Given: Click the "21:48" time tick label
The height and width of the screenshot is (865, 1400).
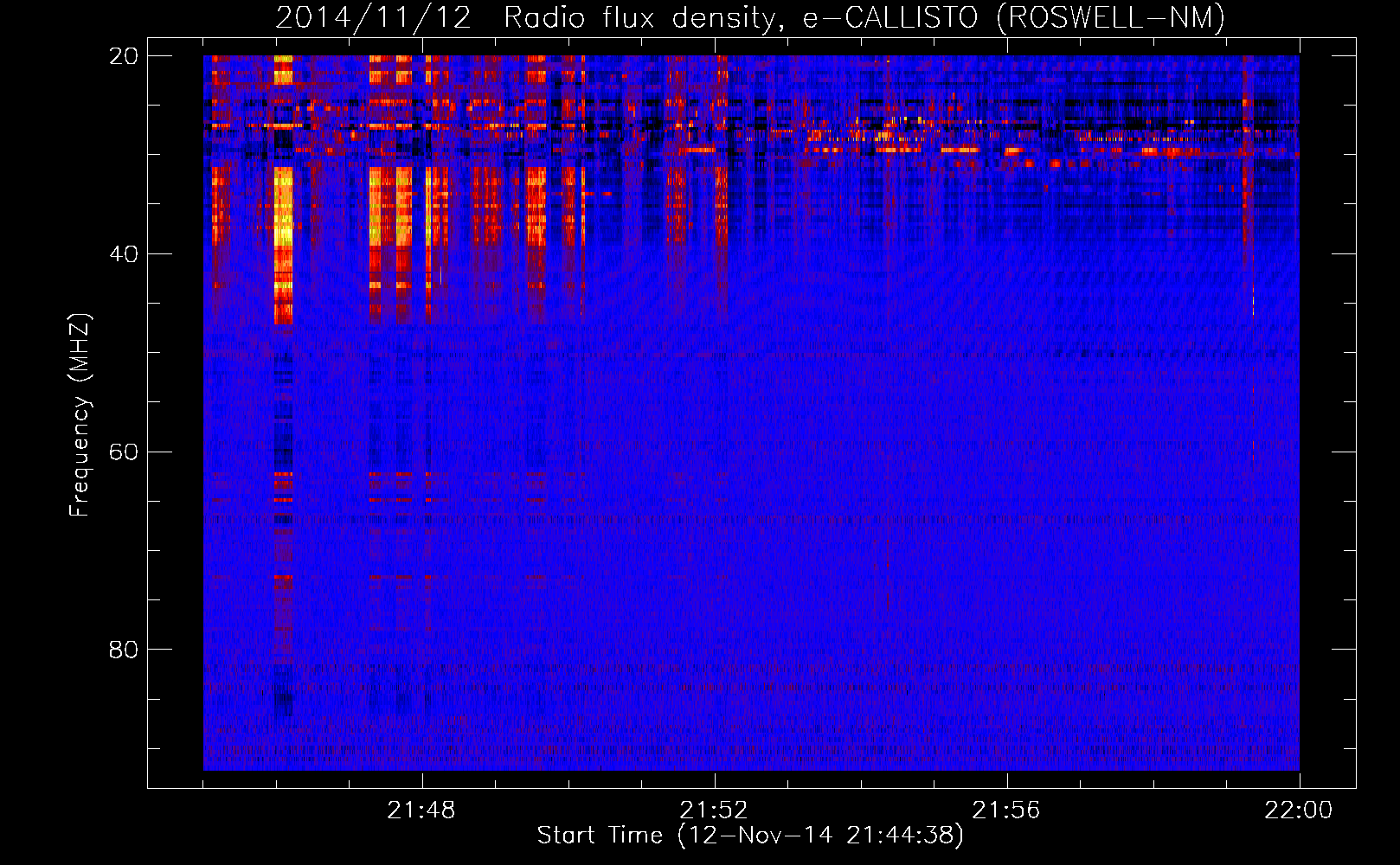Looking at the screenshot, I should tap(421, 811).
